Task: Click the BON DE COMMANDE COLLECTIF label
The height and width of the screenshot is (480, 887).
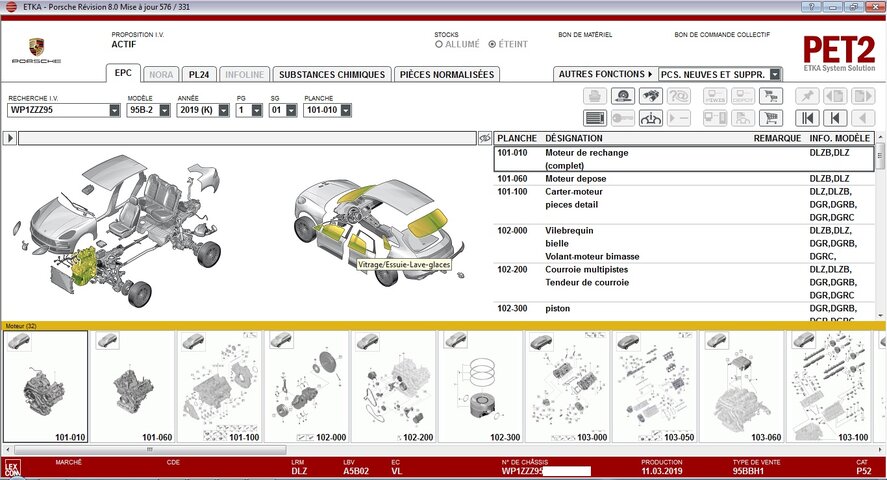Action: click(722, 34)
